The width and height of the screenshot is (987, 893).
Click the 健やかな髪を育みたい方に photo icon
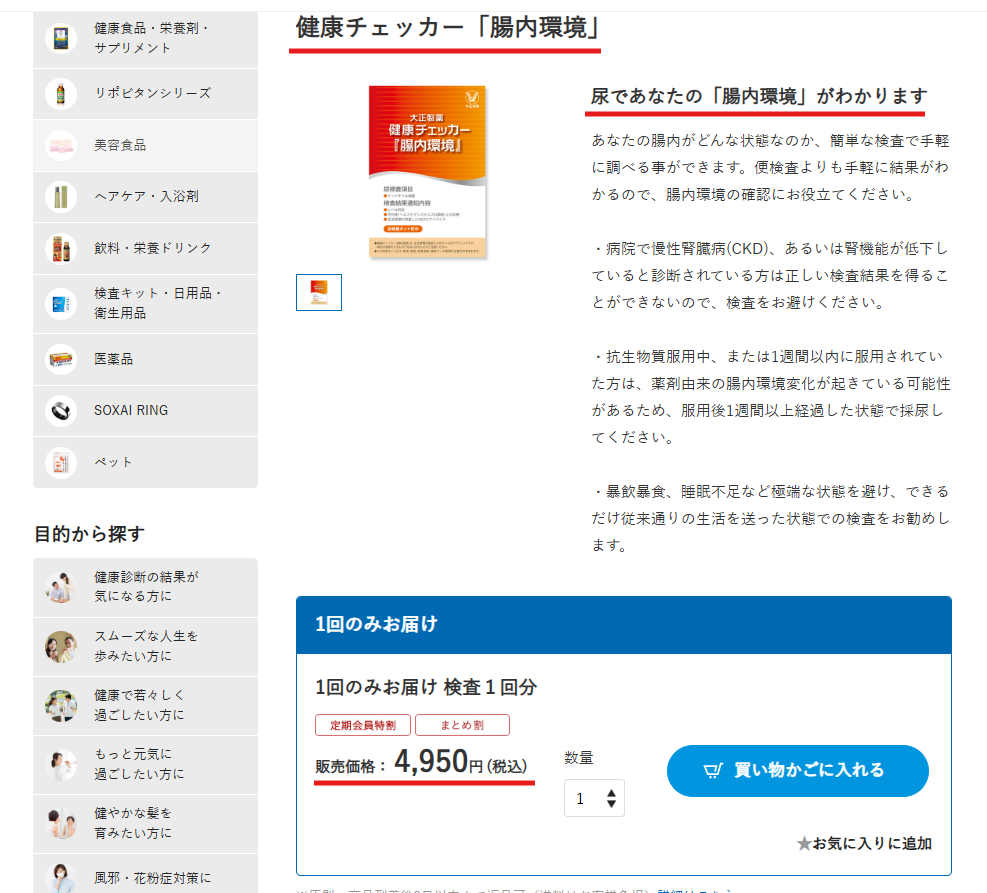[61, 824]
